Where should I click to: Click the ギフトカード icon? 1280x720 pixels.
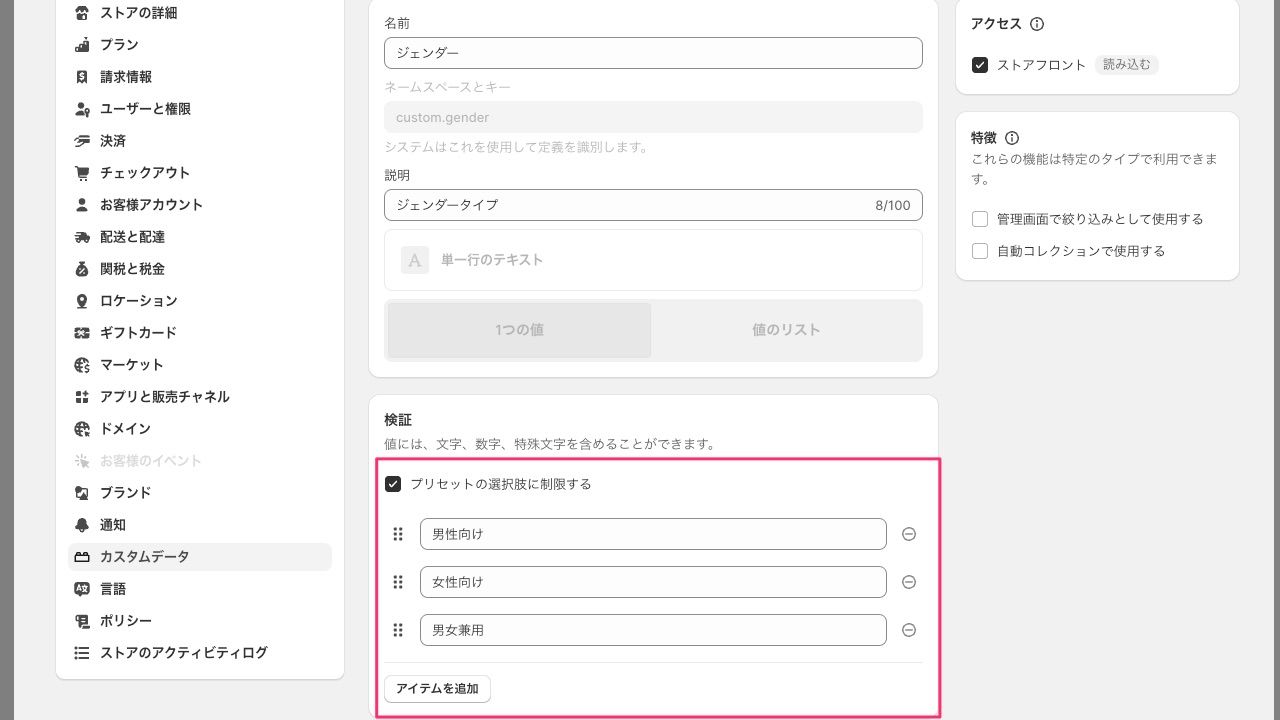pos(82,333)
